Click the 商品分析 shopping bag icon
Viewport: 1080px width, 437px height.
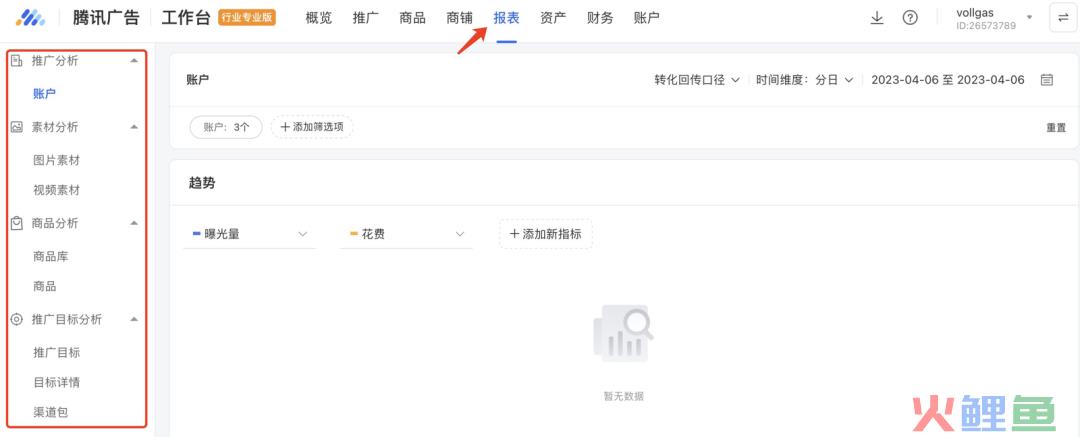17,223
